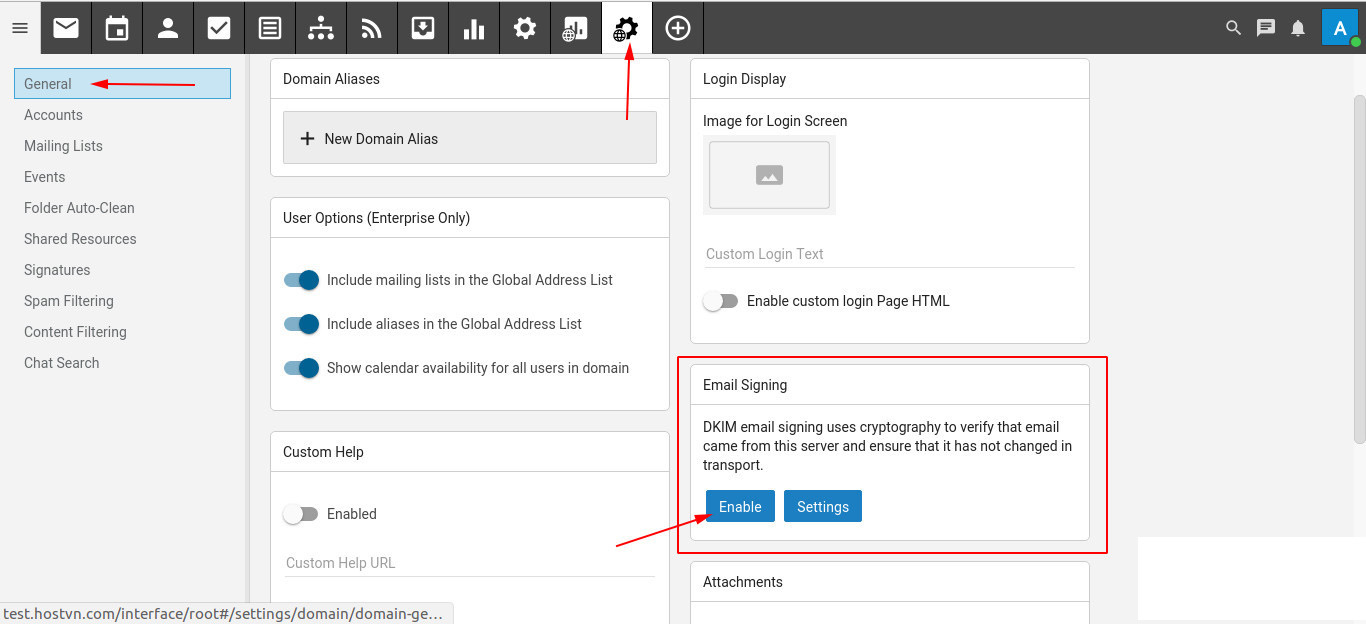
Task: Toggle Include mailing lists in Global Address List
Action: click(301, 280)
